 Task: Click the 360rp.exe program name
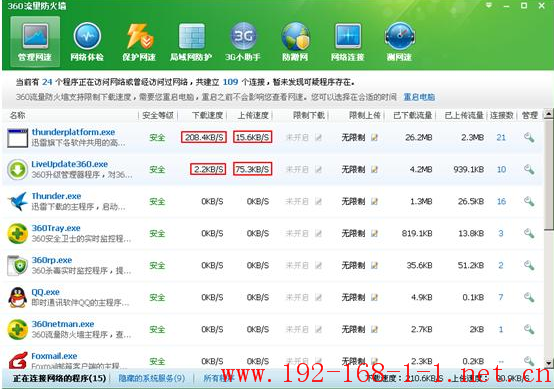[x=52, y=260]
